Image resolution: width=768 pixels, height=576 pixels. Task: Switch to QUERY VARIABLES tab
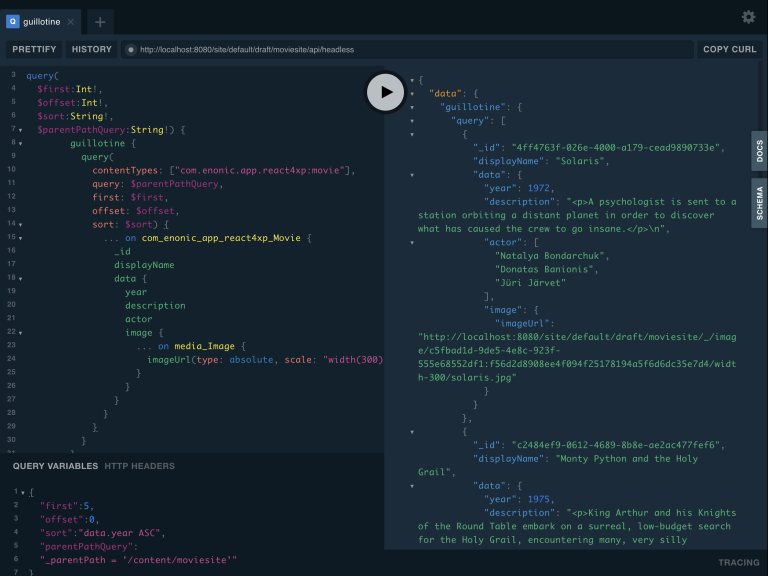click(55, 466)
